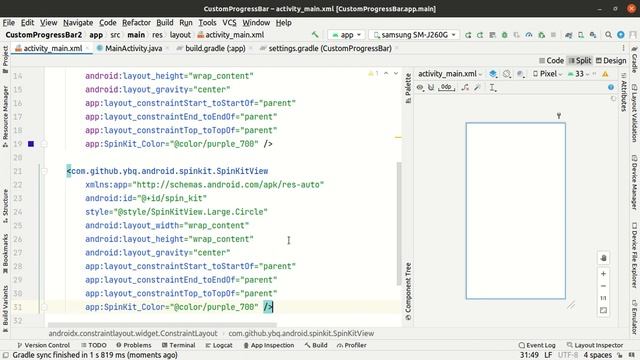Viewport: 640px width, 360px height.
Task: Click Sync Project with Gradle Files icon
Action: point(569,35)
